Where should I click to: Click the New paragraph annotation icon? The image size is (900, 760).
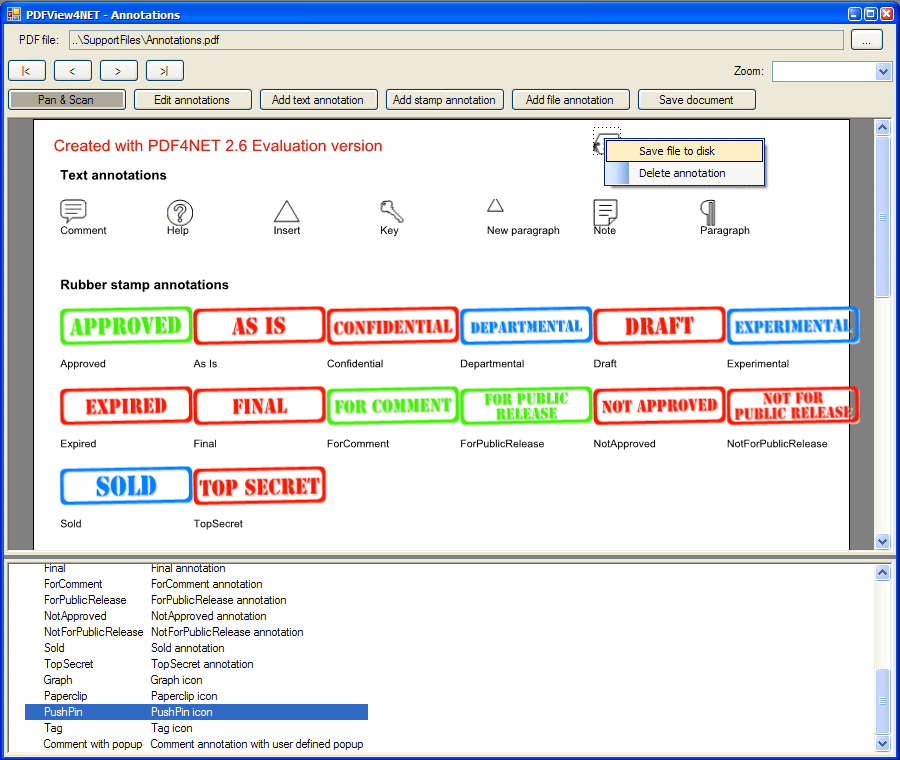[495, 206]
